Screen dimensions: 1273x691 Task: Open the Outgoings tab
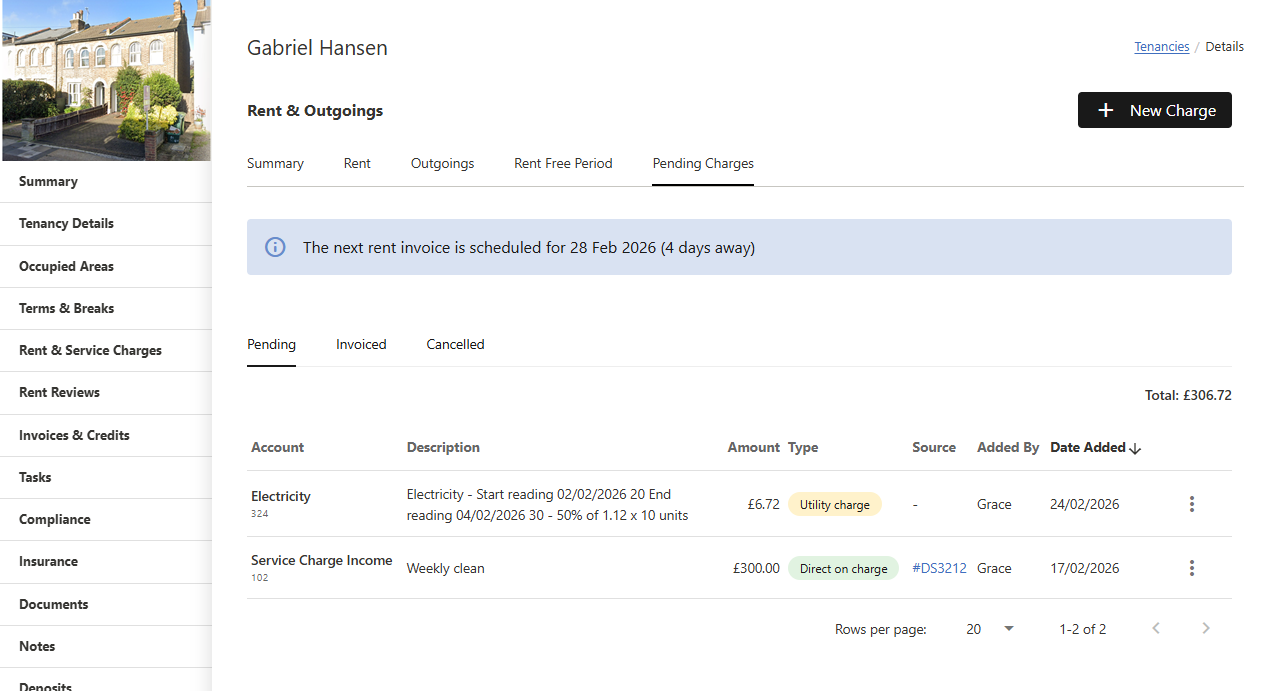click(442, 163)
